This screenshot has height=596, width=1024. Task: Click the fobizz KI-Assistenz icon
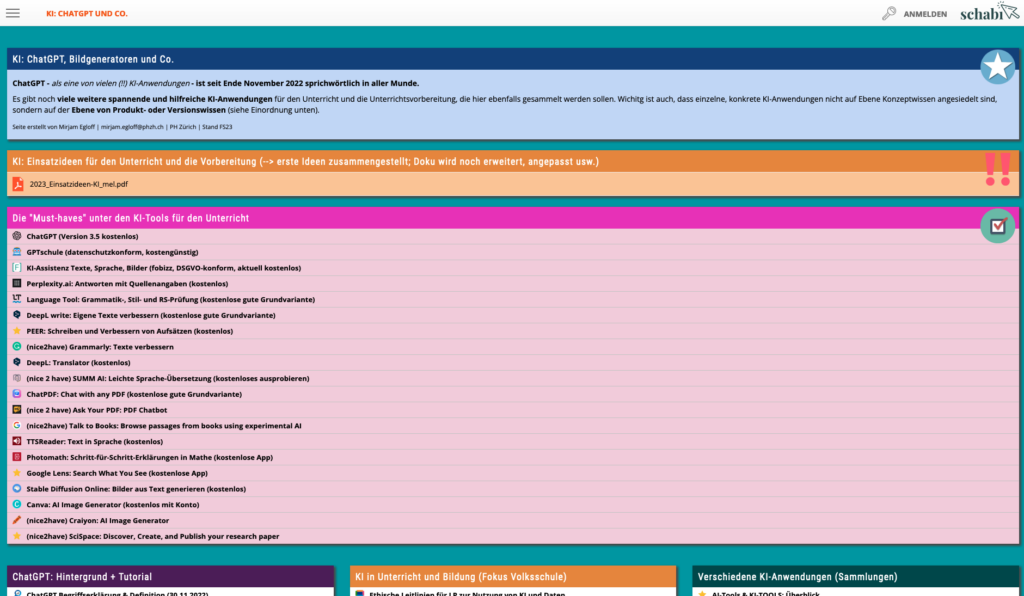17,267
